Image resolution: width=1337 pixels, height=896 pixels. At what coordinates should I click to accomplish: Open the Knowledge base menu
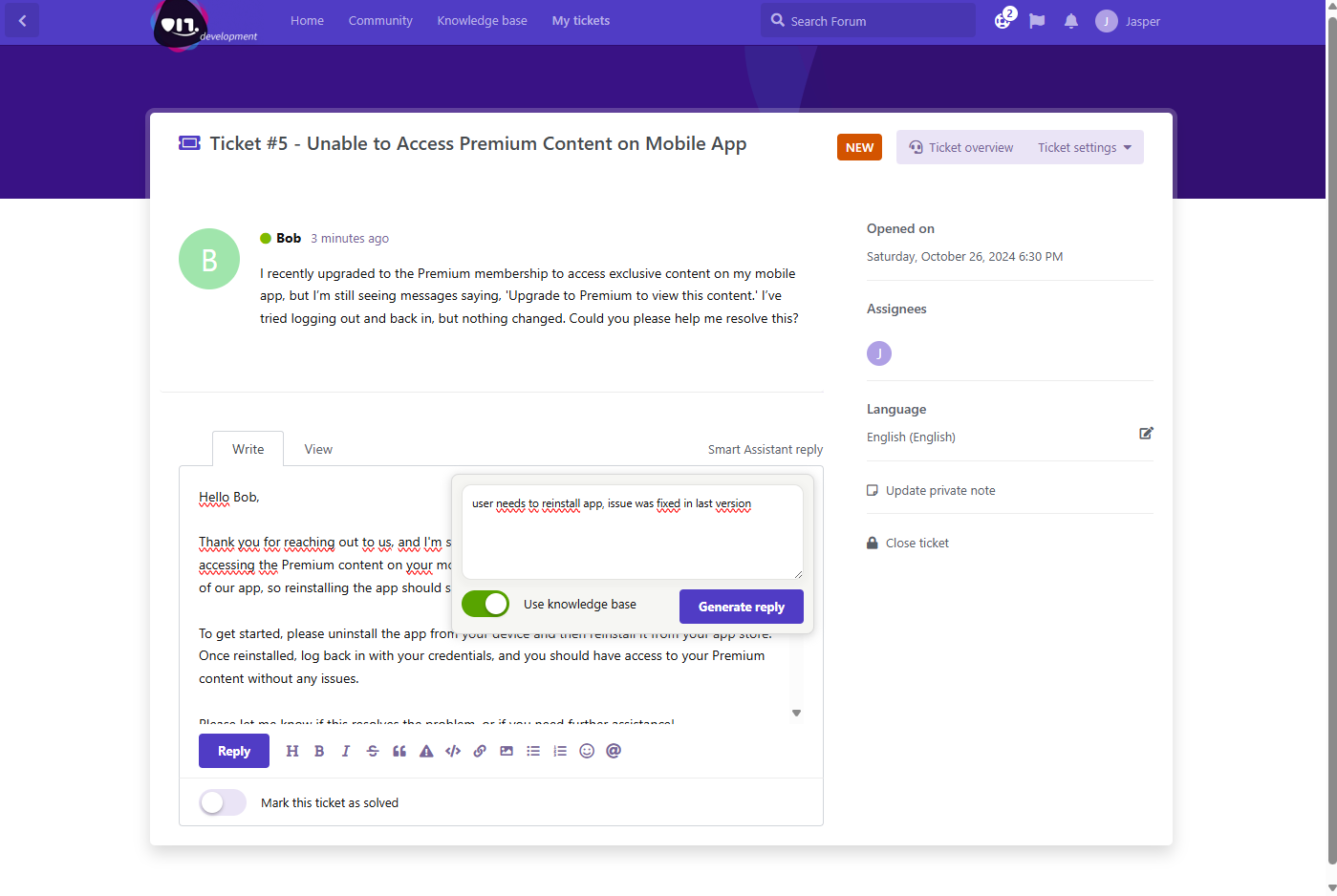482,20
